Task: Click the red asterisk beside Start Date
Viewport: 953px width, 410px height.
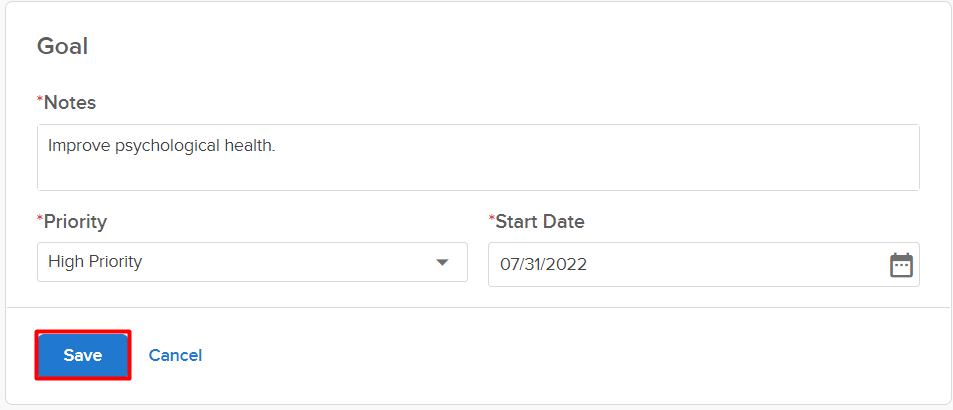Action: [x=491, y=219]
